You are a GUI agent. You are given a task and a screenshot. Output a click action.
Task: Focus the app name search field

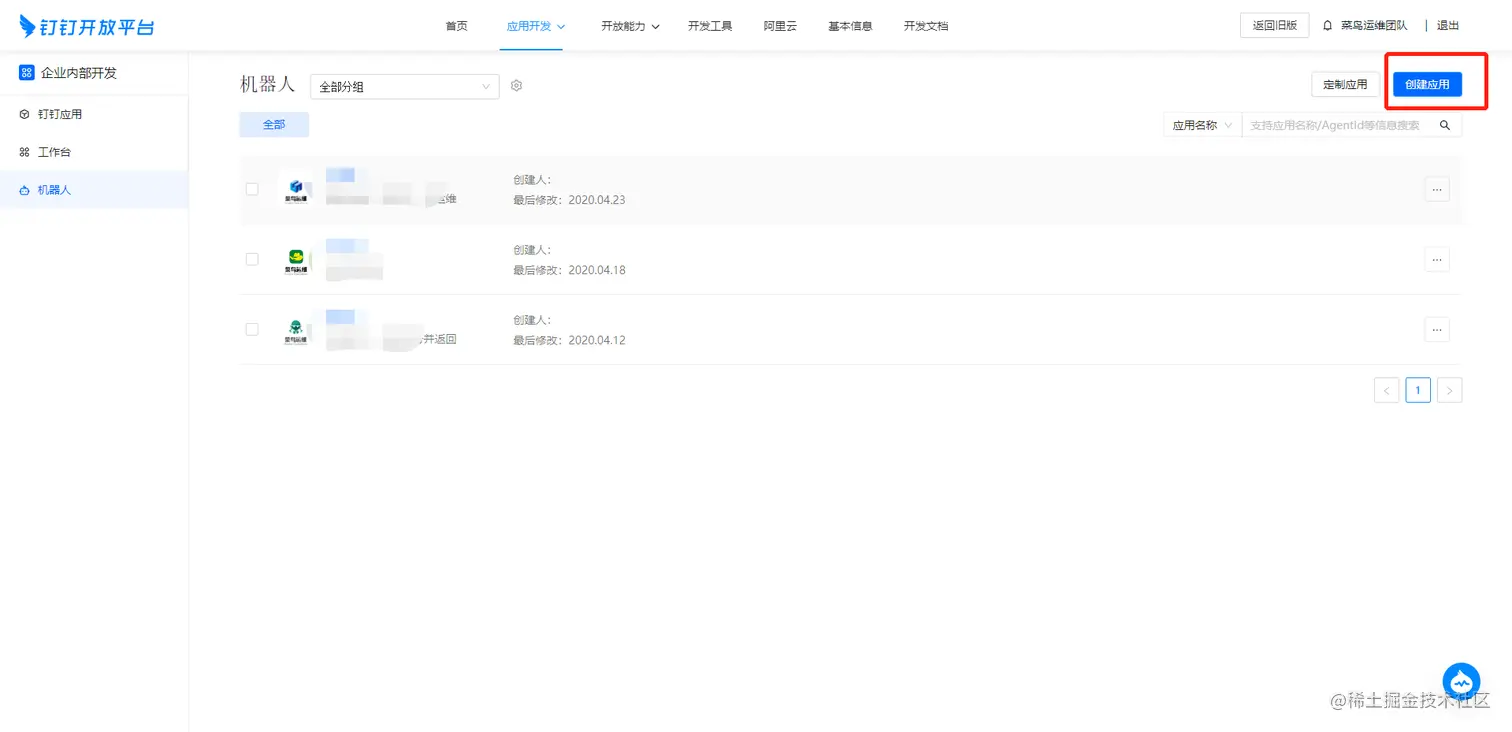(x=1338, y=125)
